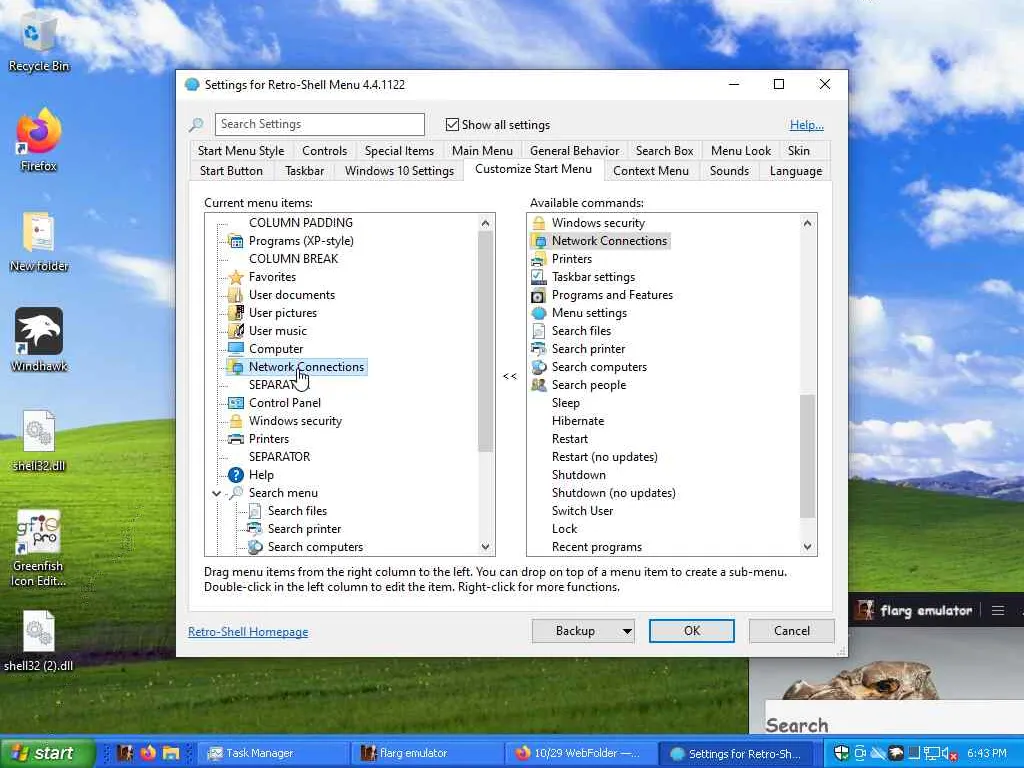The image size is (1024, 768).
Task: Select the New folder desktop icon
Action: point(39,240)
